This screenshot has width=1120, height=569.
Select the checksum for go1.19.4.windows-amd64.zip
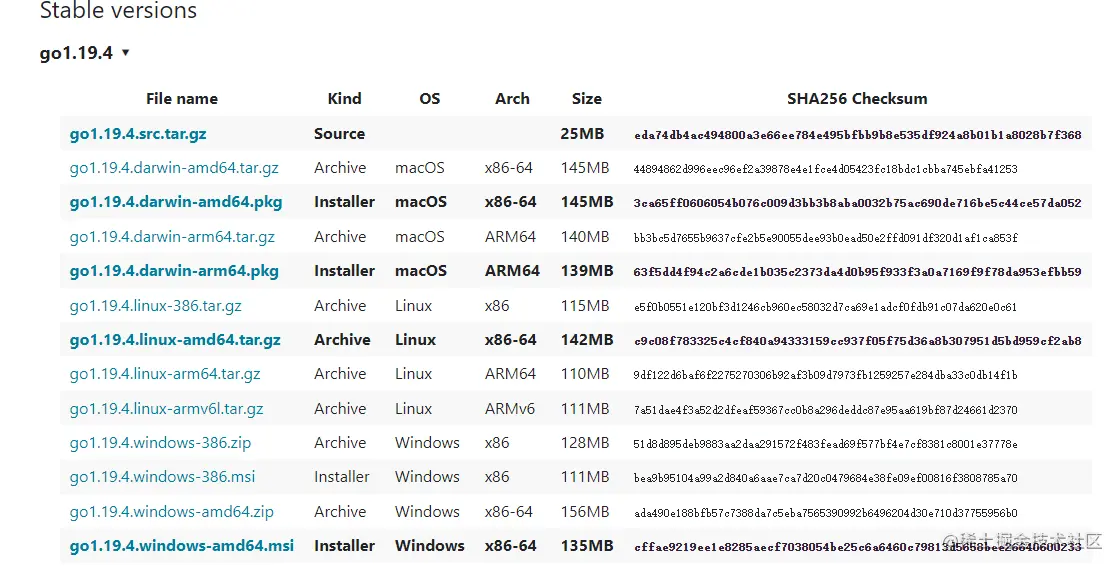(x=825, y=513)
